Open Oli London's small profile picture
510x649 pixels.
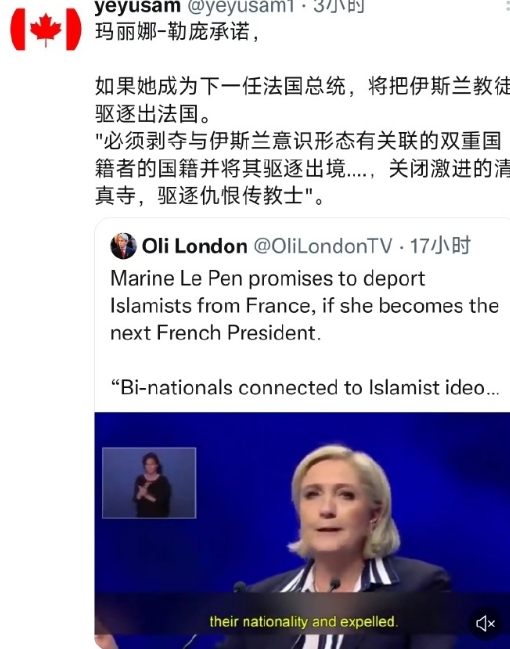click(123, 246)
